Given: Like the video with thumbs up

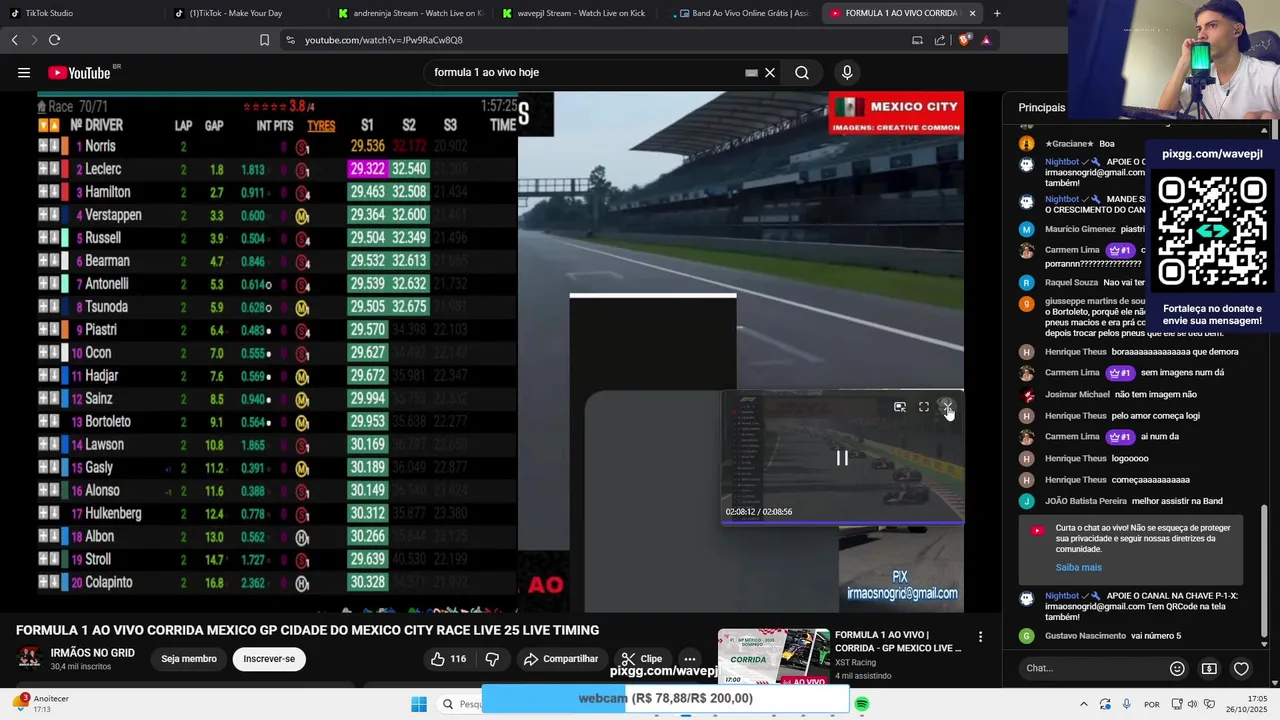Looking at the screenshot, I should pyautogui.click(x=448, y=659).
